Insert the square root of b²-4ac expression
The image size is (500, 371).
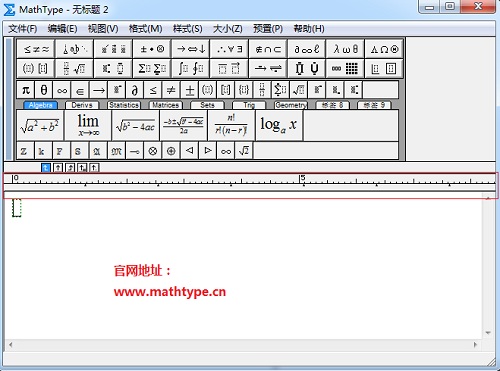136,125
